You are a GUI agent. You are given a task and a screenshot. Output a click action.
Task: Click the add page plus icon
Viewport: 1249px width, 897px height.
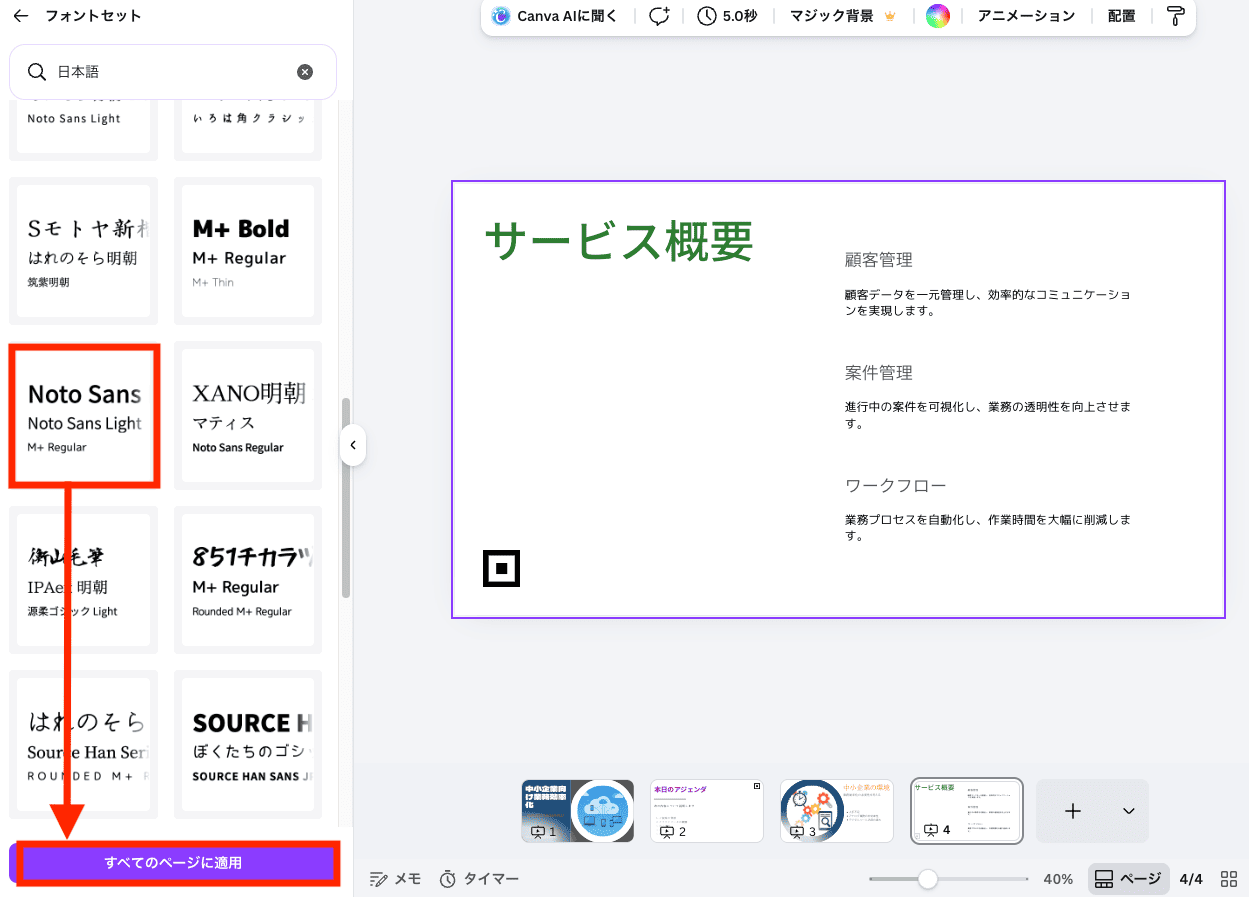coord(1073,811)
